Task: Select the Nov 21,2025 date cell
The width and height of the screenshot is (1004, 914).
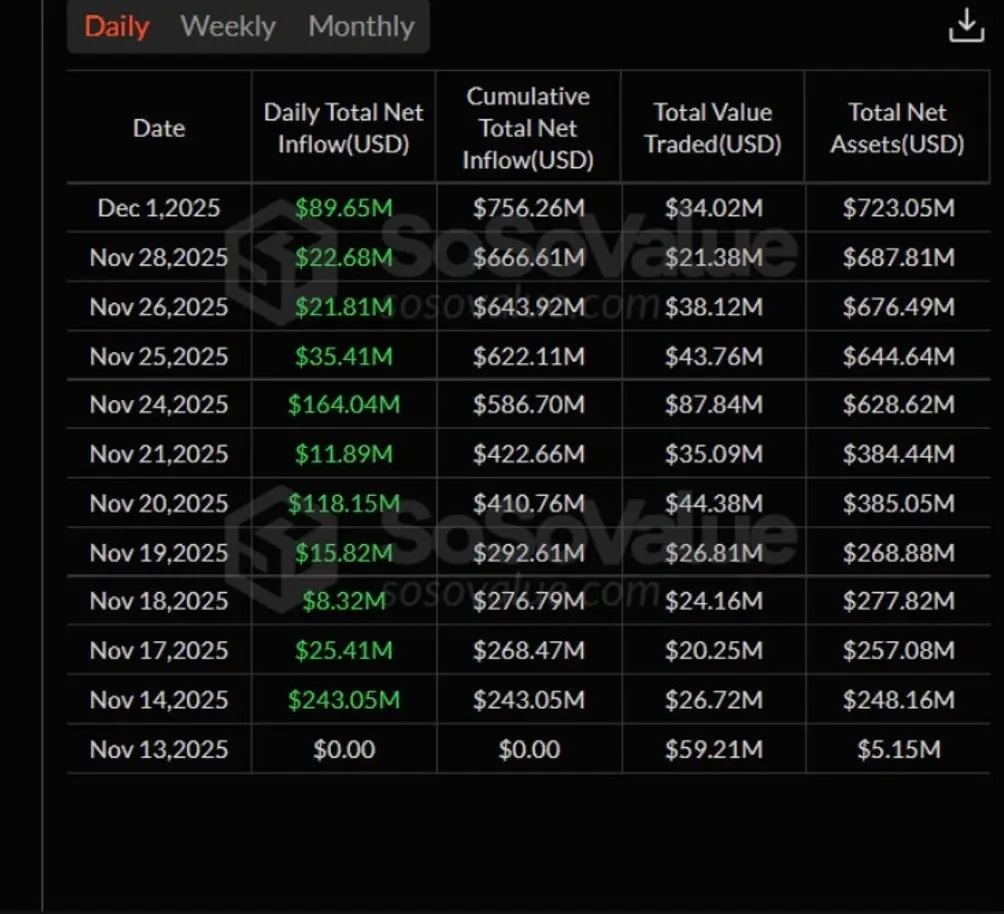Action: 159,453
